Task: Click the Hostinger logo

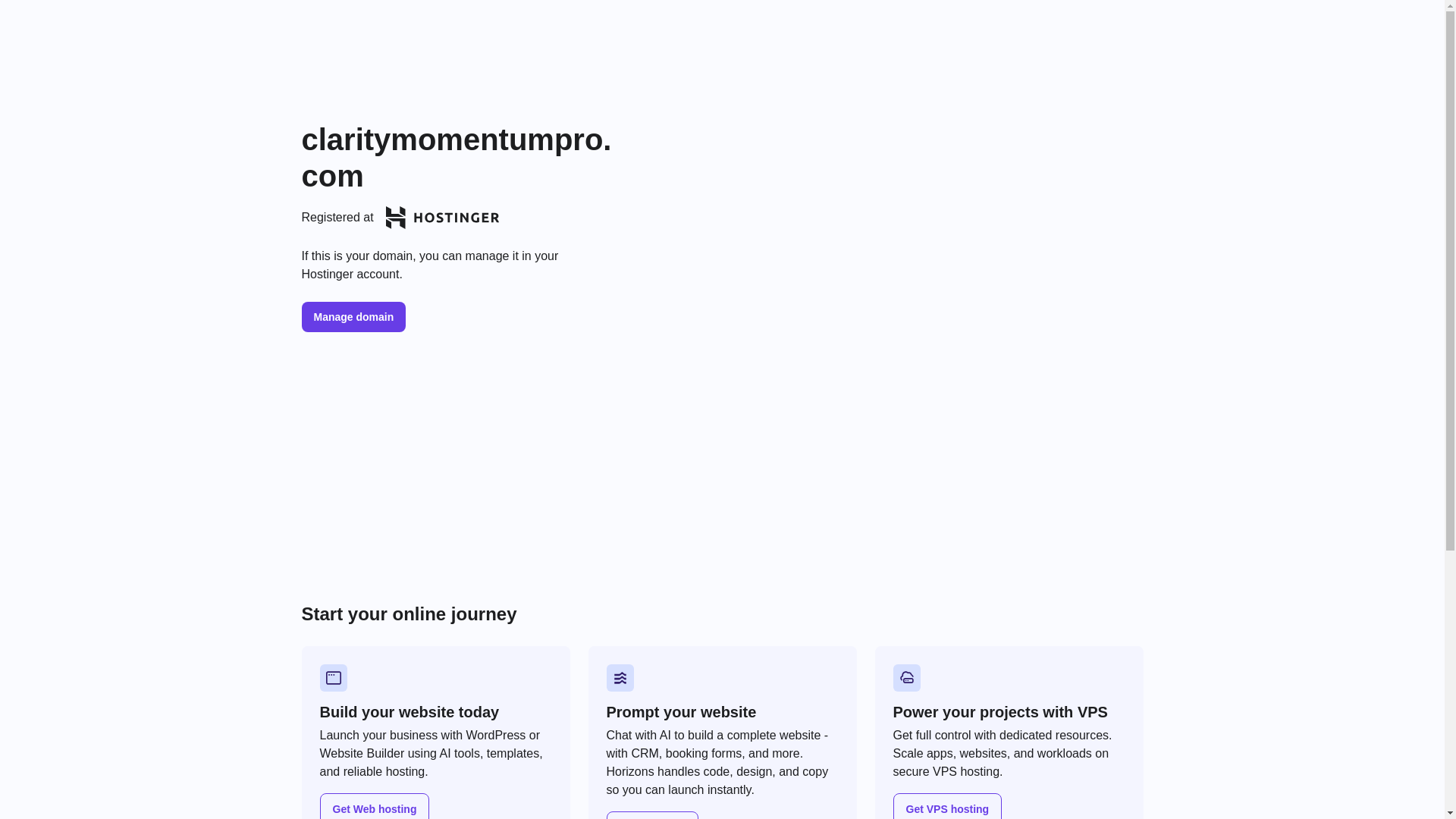Action: 442,218
